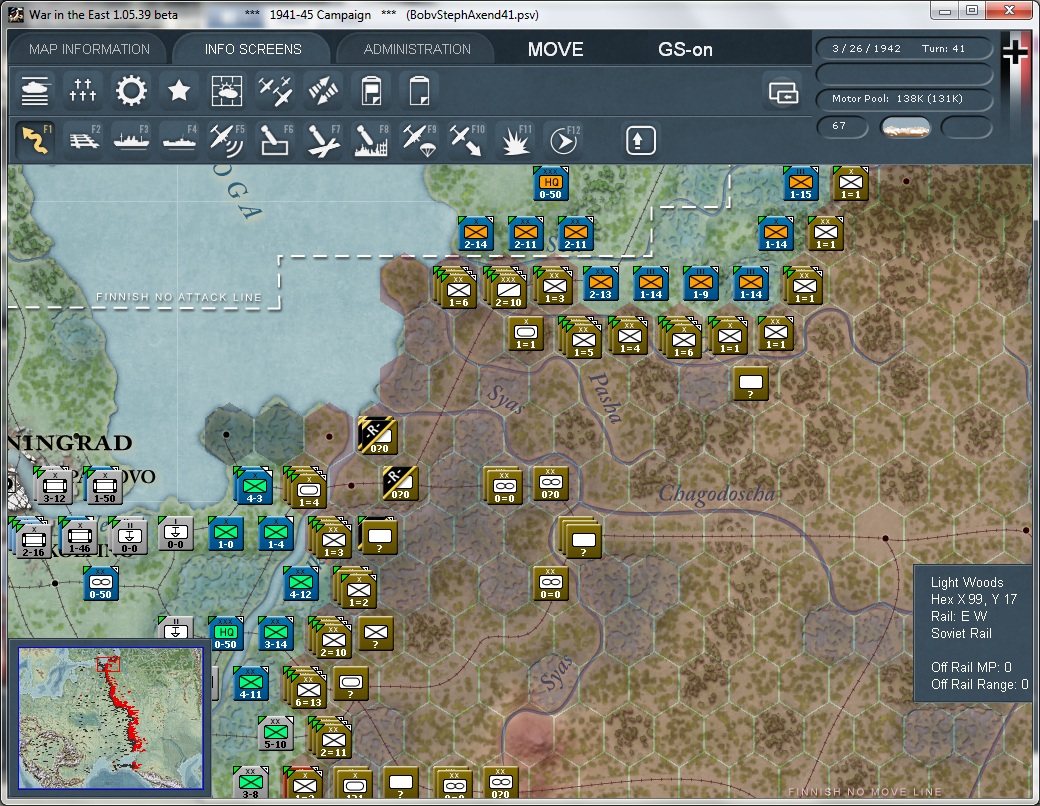
Task: Click the date 3/26/1942 turn field
Action: 903,48
